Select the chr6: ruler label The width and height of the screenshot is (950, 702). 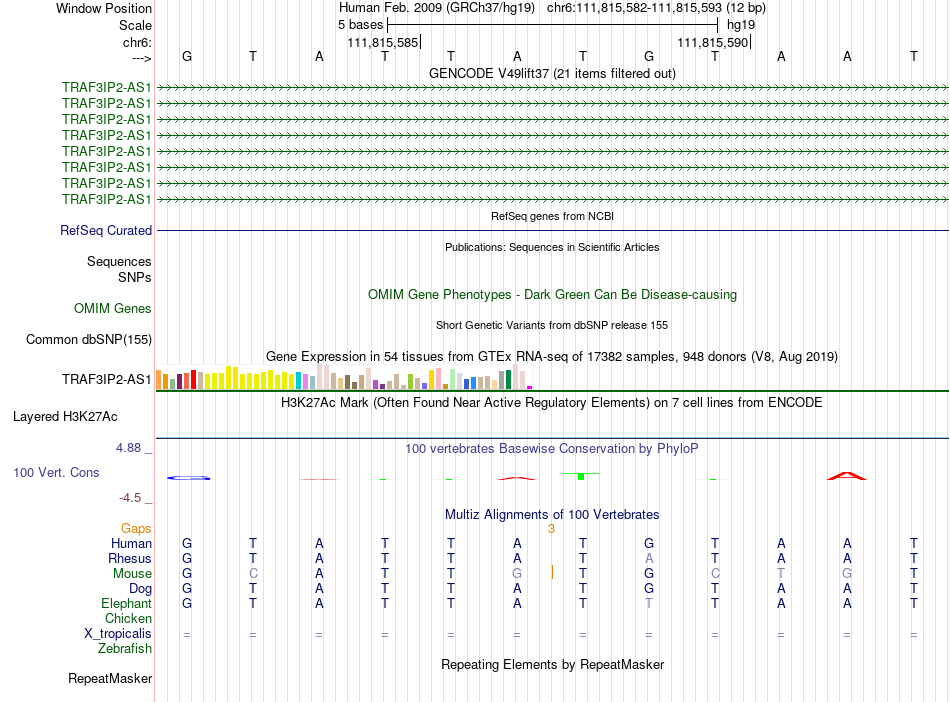(137, 42)
